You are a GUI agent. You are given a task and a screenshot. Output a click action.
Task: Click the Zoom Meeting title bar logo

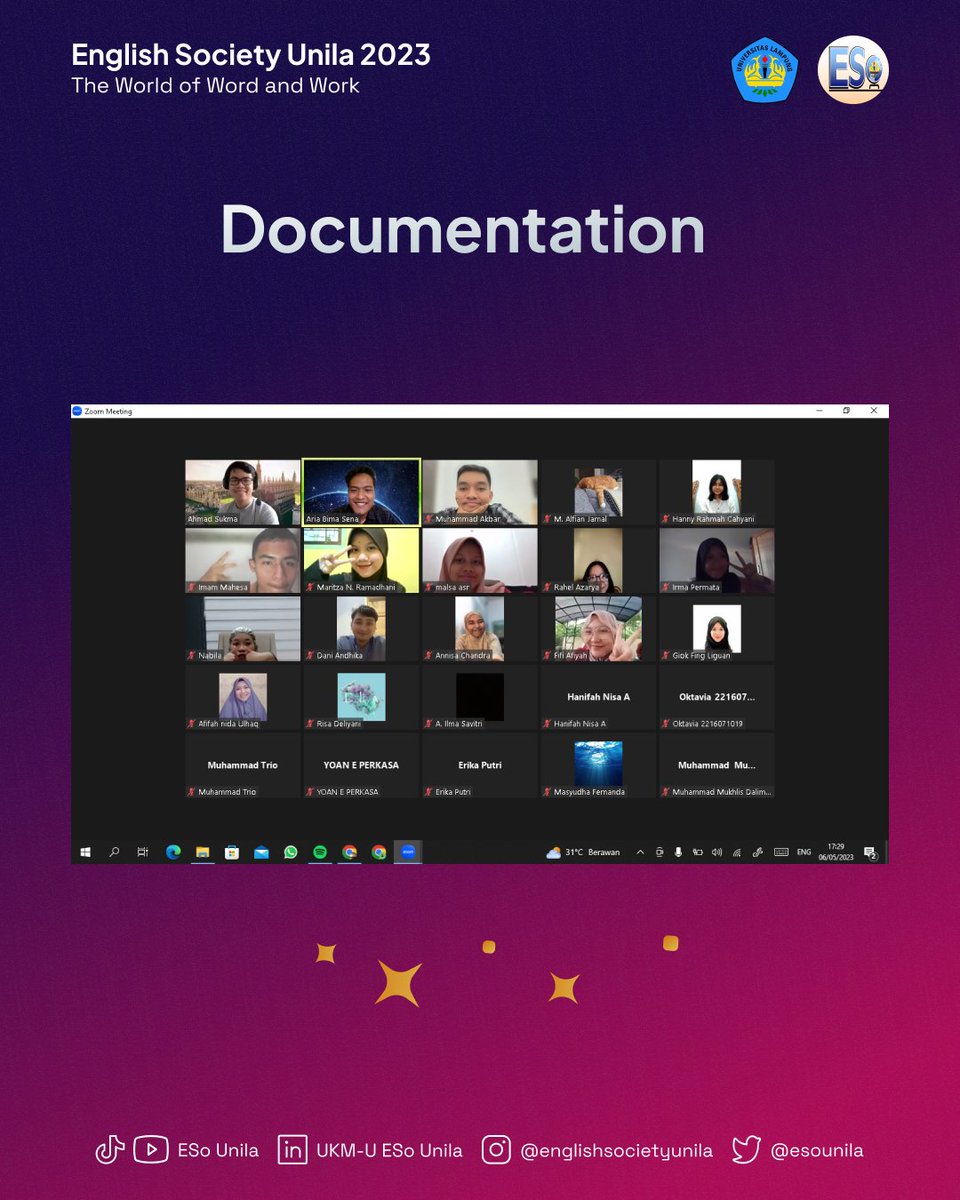pyautogui.click(x=77, y=411)
